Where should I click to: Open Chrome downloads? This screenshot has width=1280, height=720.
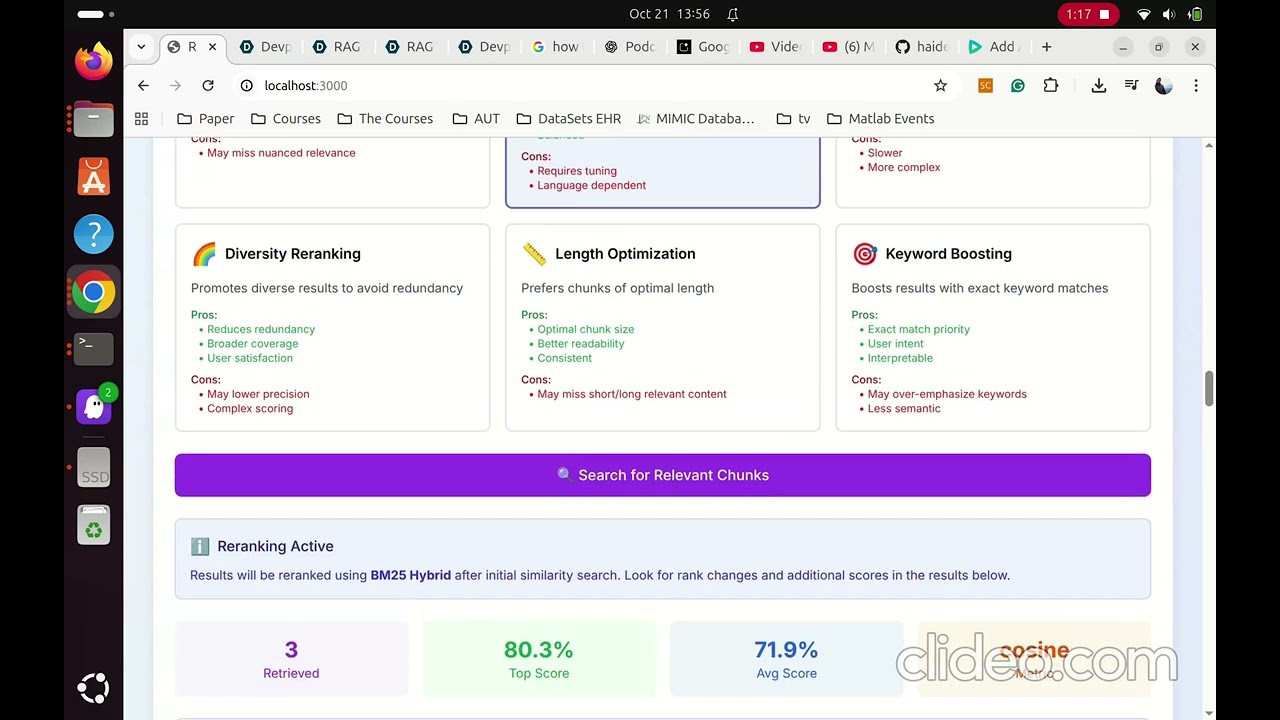click(1099, 86)
